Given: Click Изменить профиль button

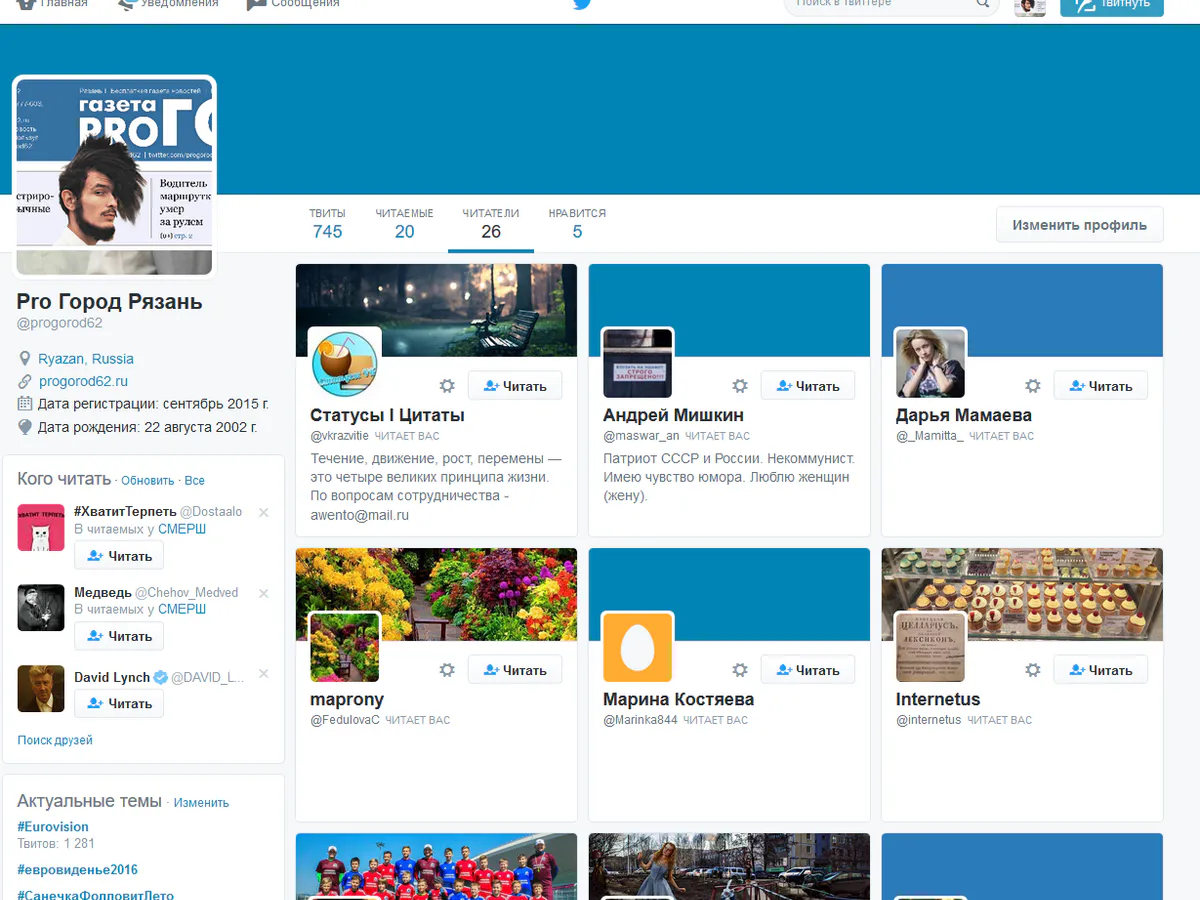Looking at the screenshot, I should (x=1079, y=225).
